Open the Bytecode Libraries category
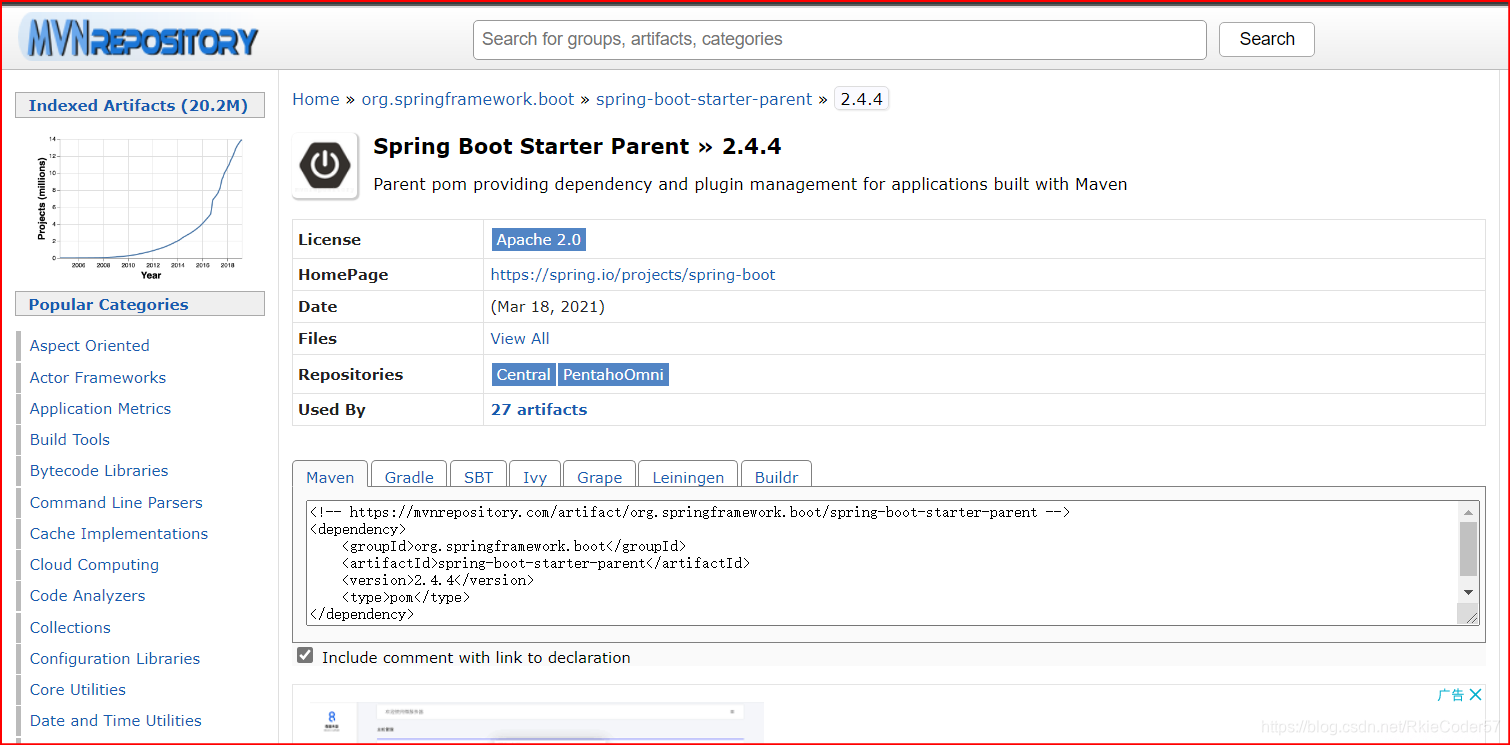This screenshot has height=745, width=1510. click(99, 470)
